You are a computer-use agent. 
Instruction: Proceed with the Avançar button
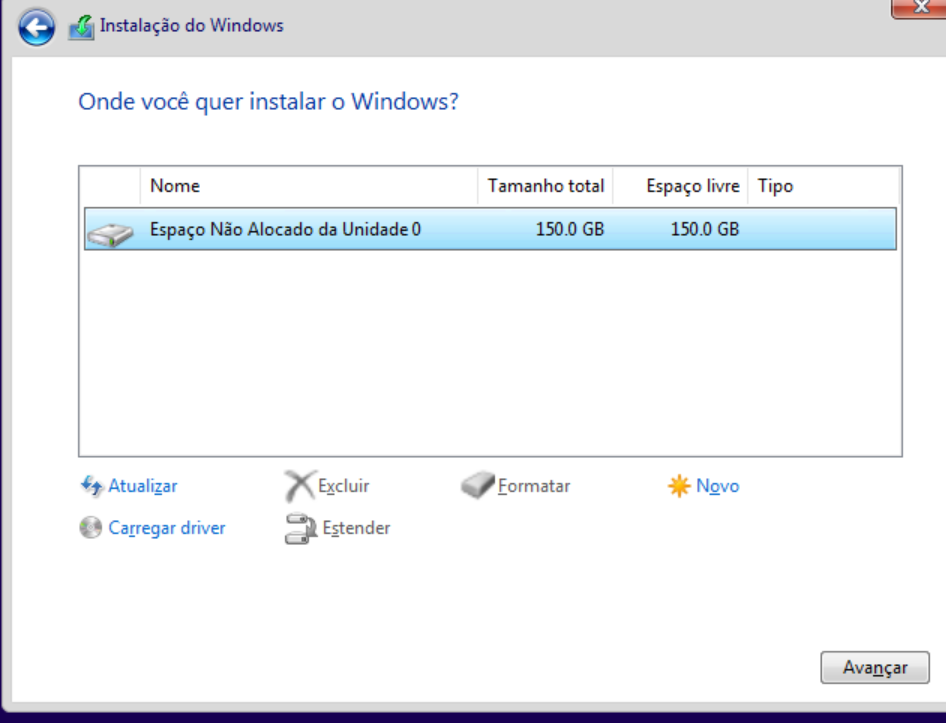coord(874,667)
